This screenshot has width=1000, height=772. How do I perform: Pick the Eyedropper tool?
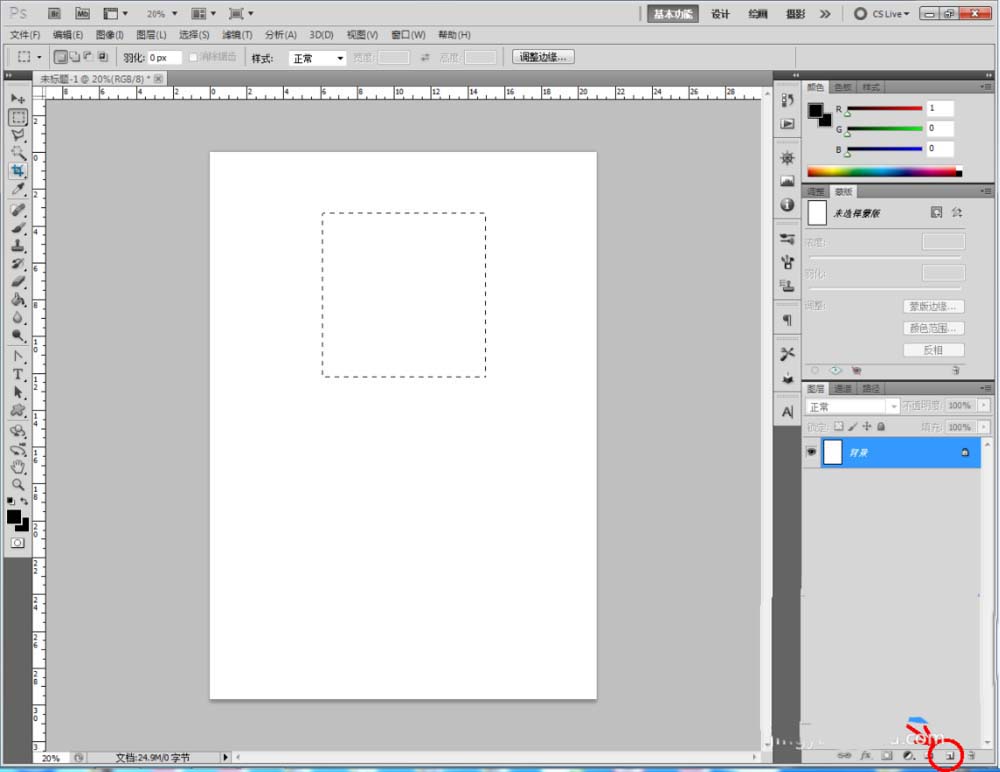tap(18, 189)
